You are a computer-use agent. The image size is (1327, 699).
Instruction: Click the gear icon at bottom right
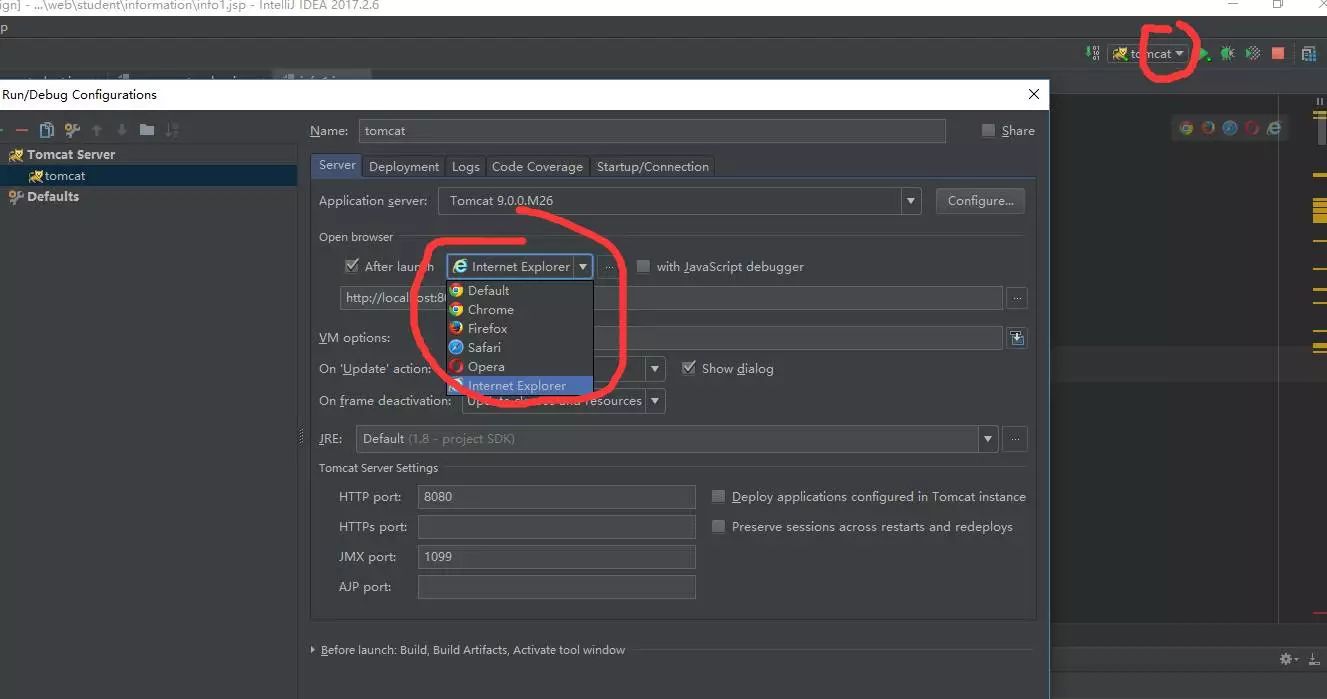pos(1287,659)
